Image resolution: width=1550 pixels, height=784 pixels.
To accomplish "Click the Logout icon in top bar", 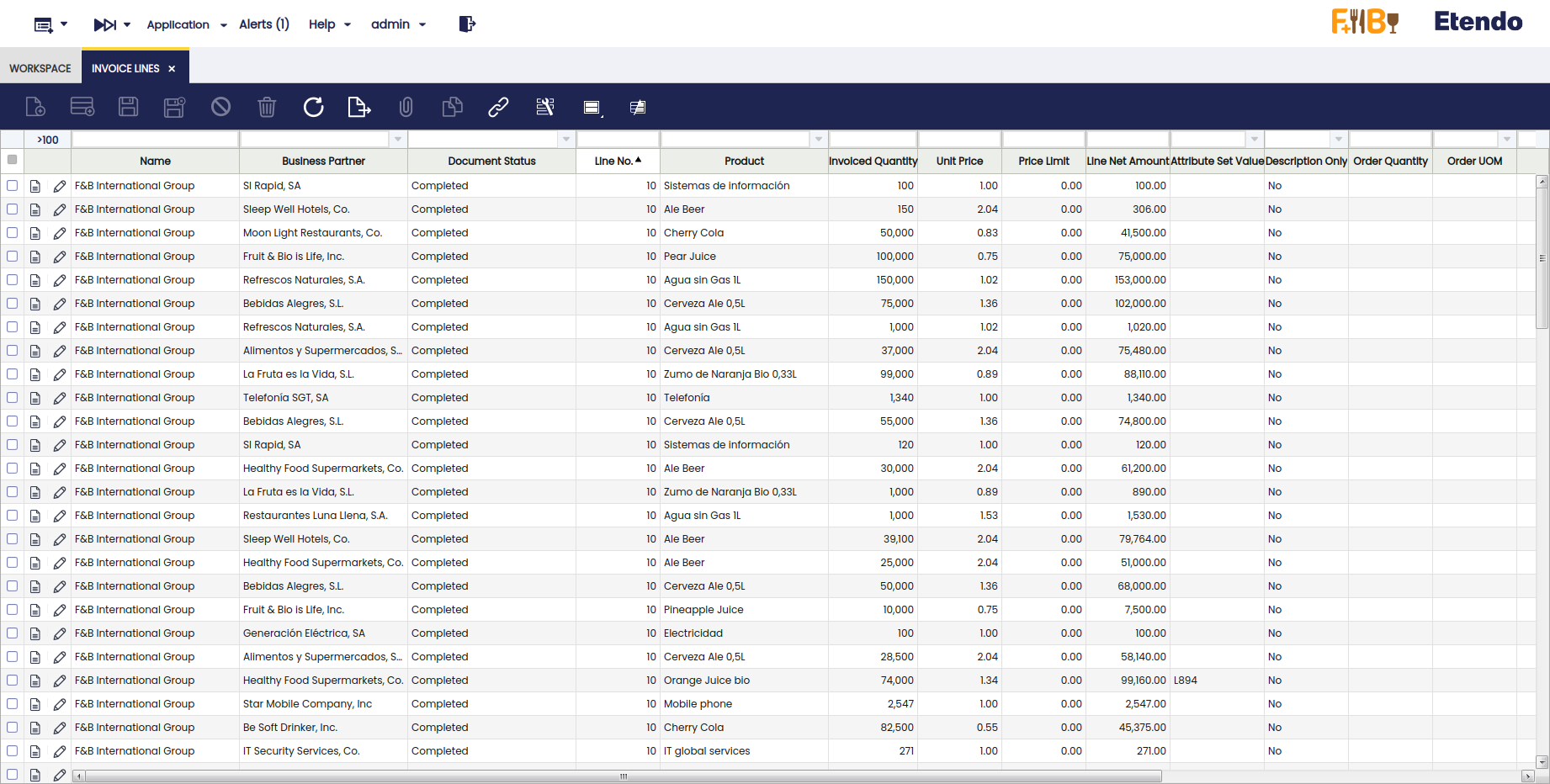I will [467, 24].
